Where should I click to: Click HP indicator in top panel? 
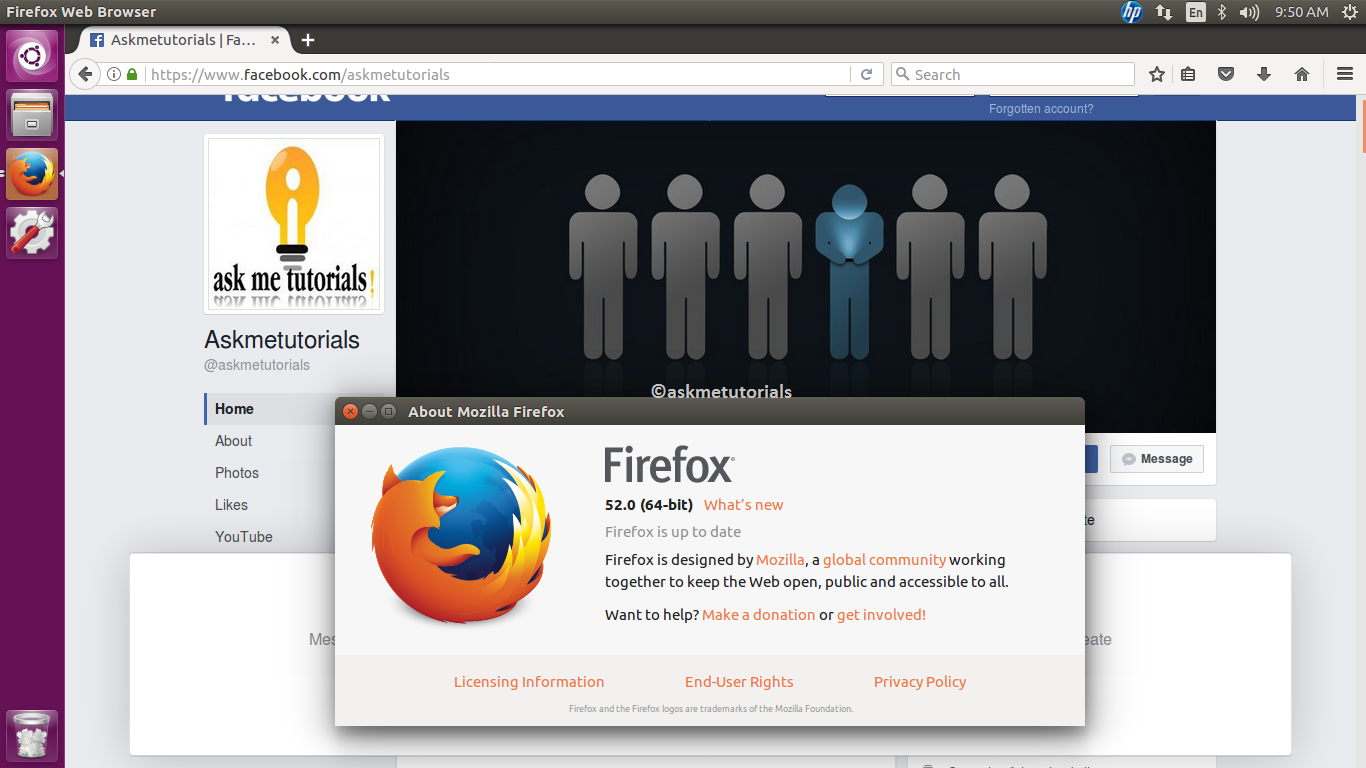[1132, 12]
